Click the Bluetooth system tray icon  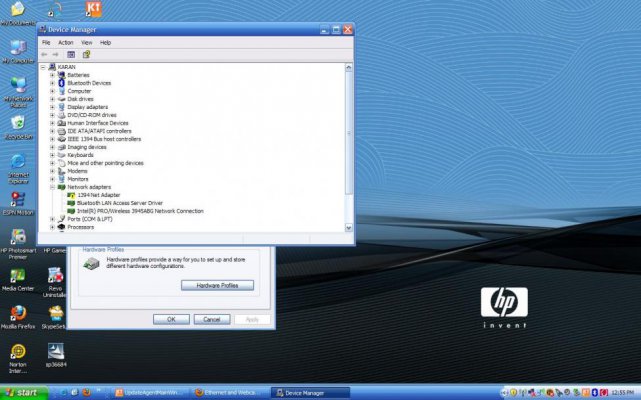point(595,393)
